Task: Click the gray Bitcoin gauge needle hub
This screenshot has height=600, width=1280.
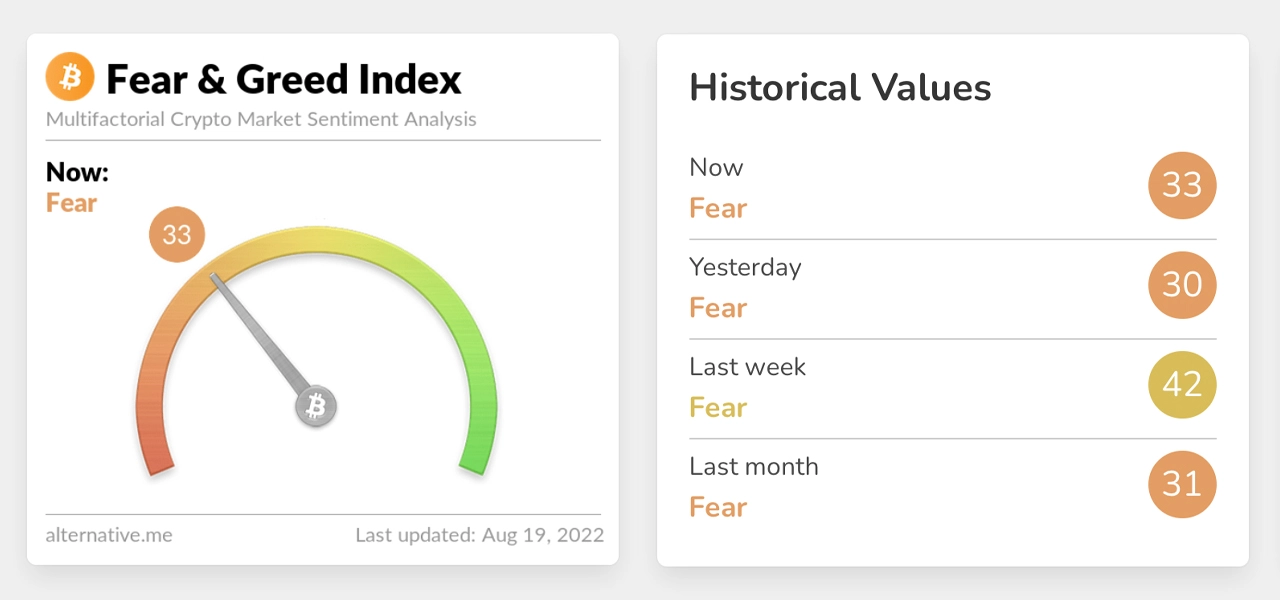Action: [316, 406]
